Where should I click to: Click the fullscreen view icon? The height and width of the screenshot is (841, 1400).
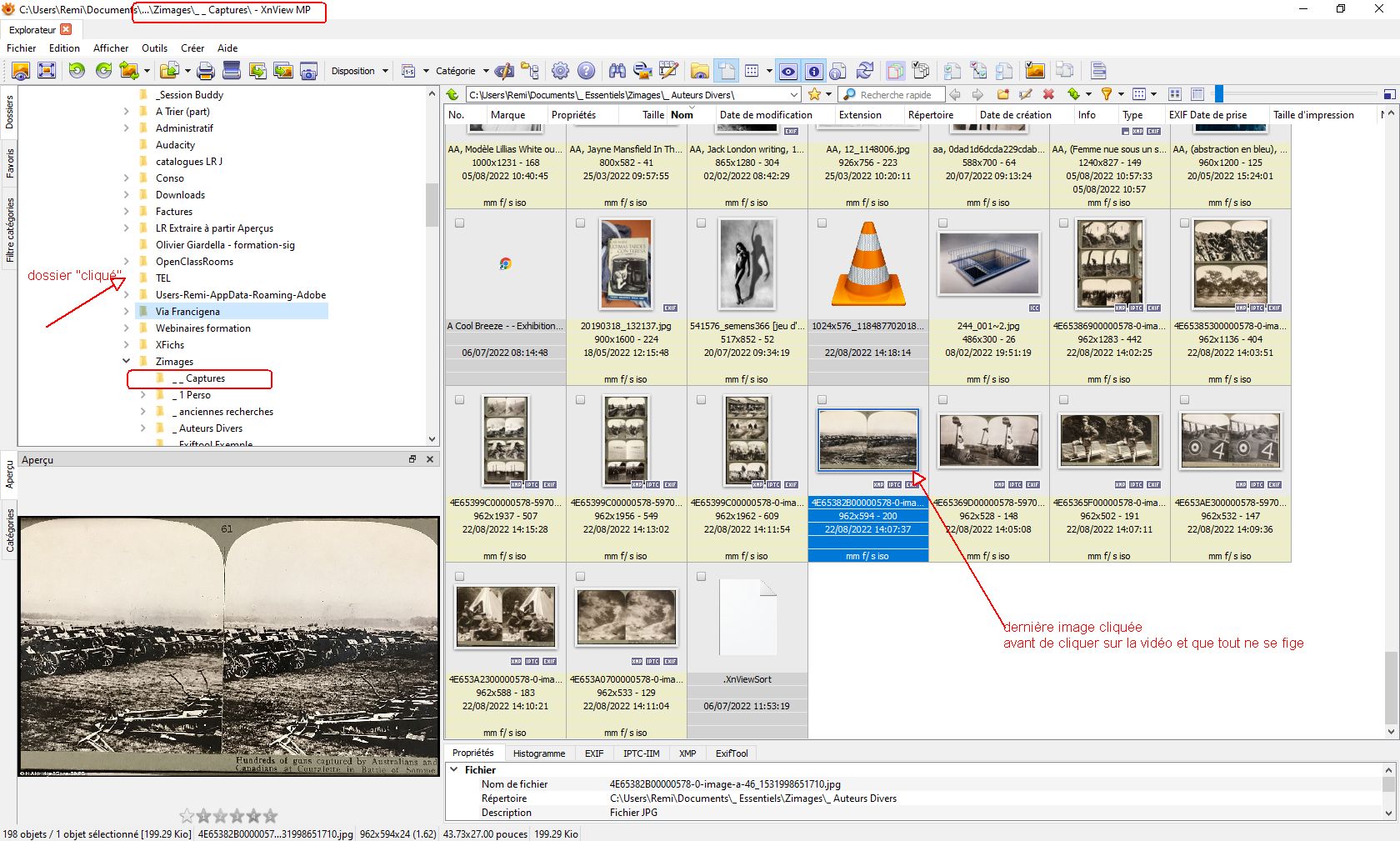click(x=47, y=71)
